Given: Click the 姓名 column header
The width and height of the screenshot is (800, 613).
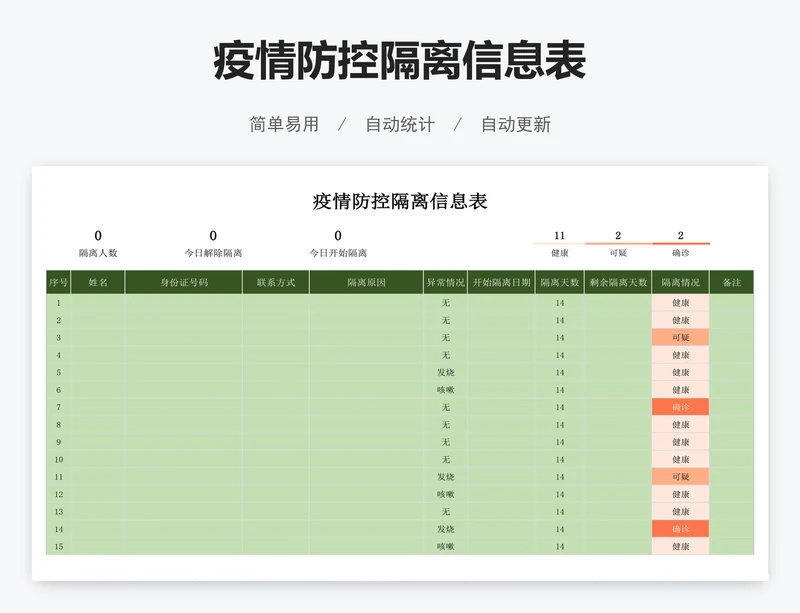Looking at the screenshot, I should (98, 282).
